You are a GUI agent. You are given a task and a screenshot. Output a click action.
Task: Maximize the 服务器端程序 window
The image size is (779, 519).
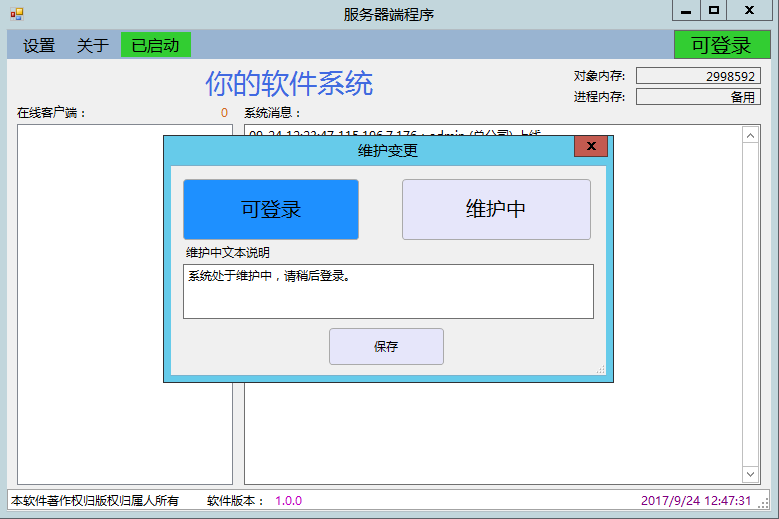713,11
